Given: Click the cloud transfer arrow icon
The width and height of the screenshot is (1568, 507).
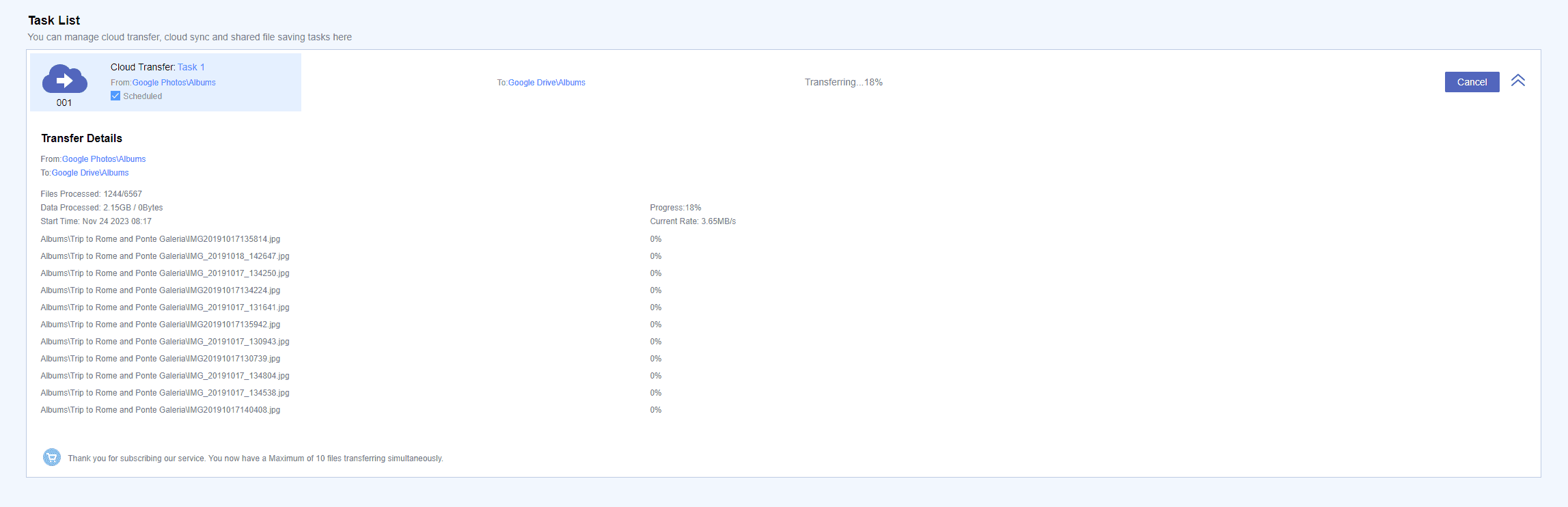Looking at the screenshot, I should click(x=64, y=80).
